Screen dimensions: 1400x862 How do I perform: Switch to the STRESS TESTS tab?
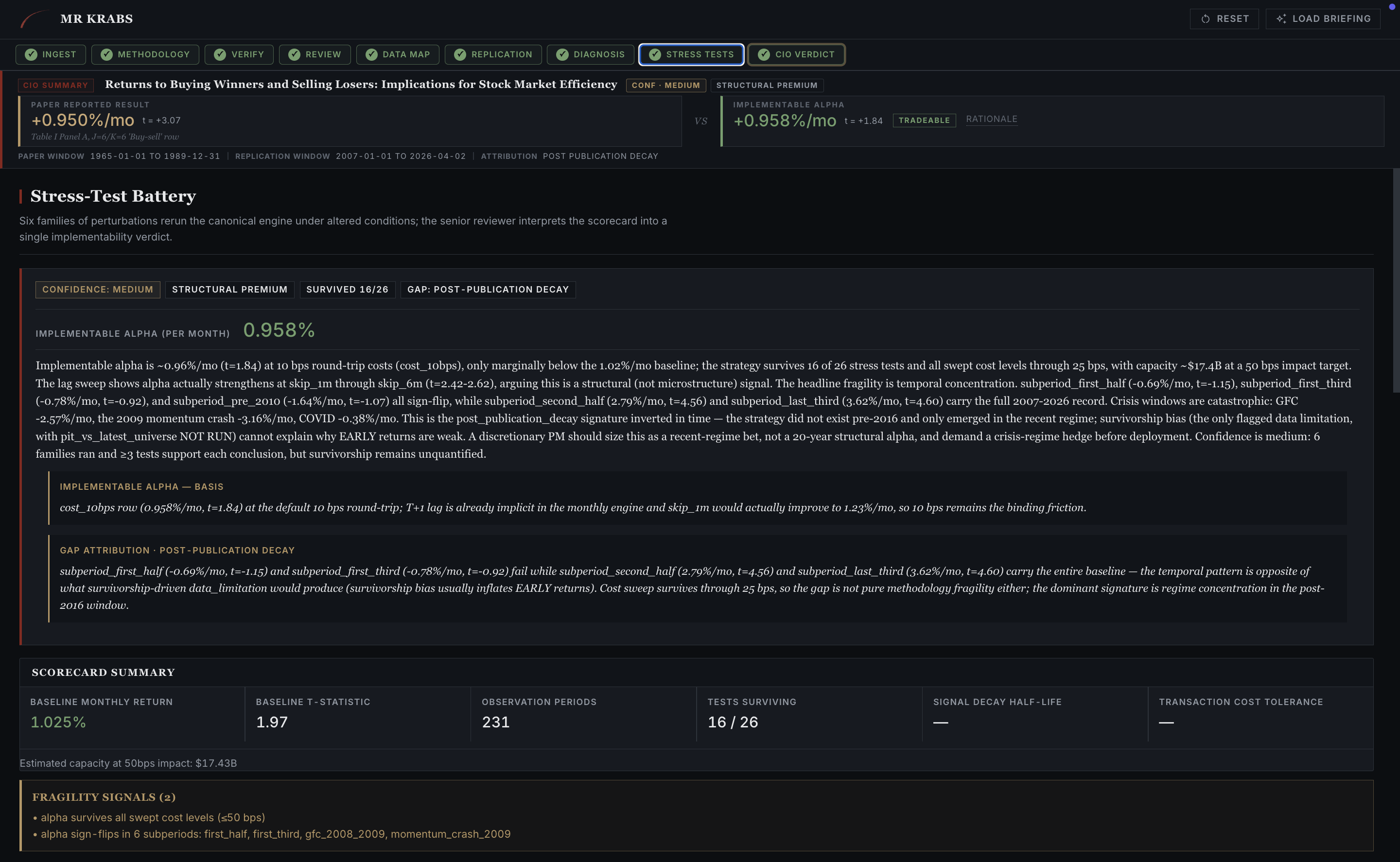691,54
